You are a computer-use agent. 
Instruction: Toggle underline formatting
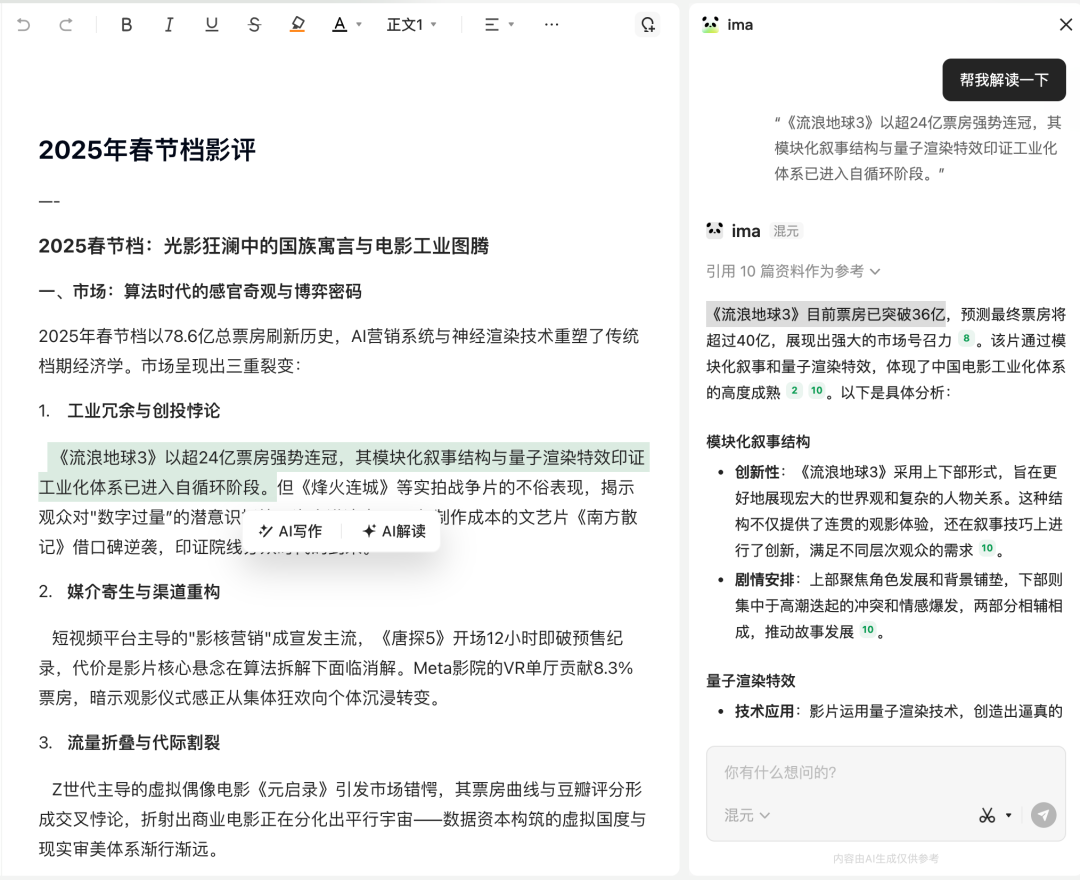click(211, 24)
